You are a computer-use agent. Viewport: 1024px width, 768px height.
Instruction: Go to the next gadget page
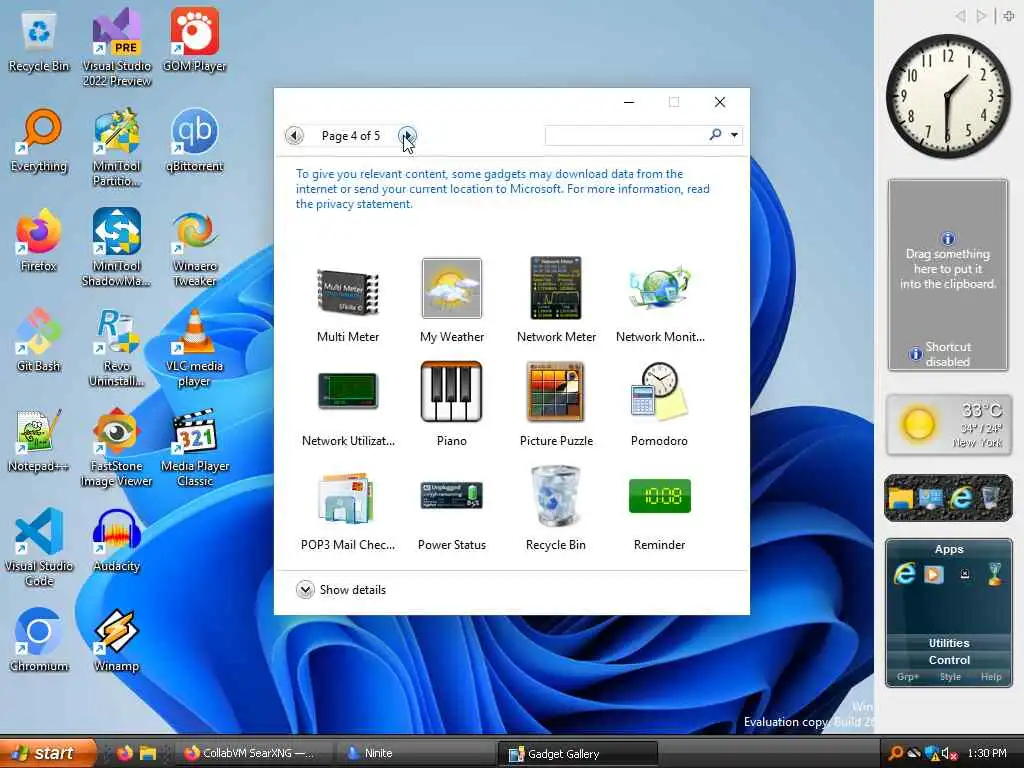point(407,135)
